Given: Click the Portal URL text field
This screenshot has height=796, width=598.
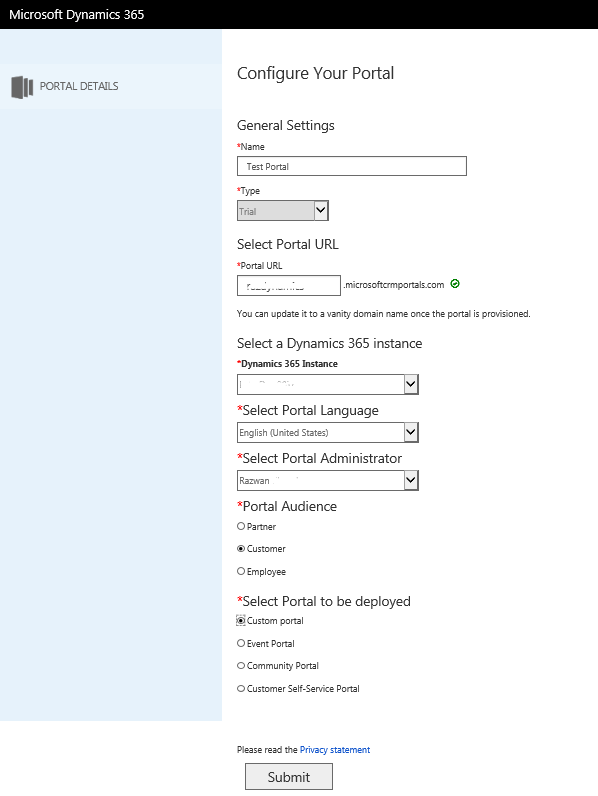Looking at the screenshot, I should [x=289, y=285].
